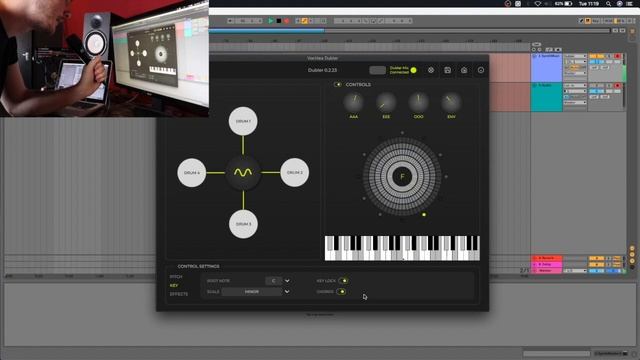Click the Siri icon in menu bar
Viewport: 640px width, 360px height.
click(620, 4)
